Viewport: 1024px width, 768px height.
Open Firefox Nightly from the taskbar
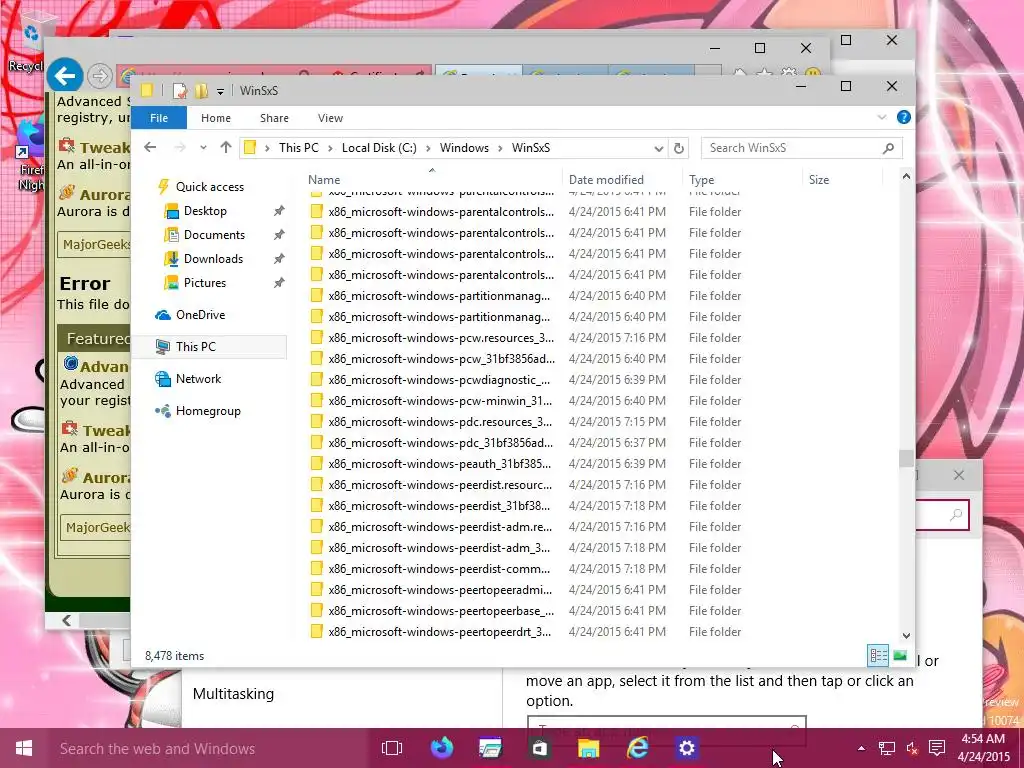[x=442, y=748]
